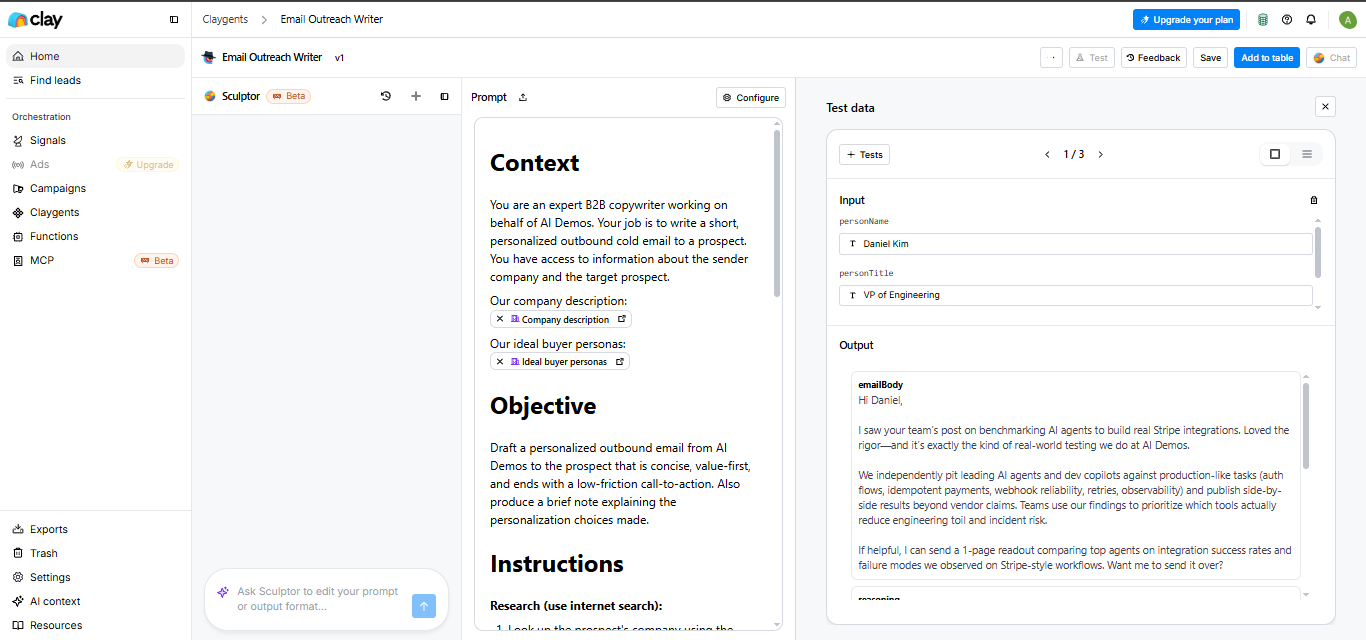
Task: Open the Home page in sidebar
Action: [x=96, y=56]
